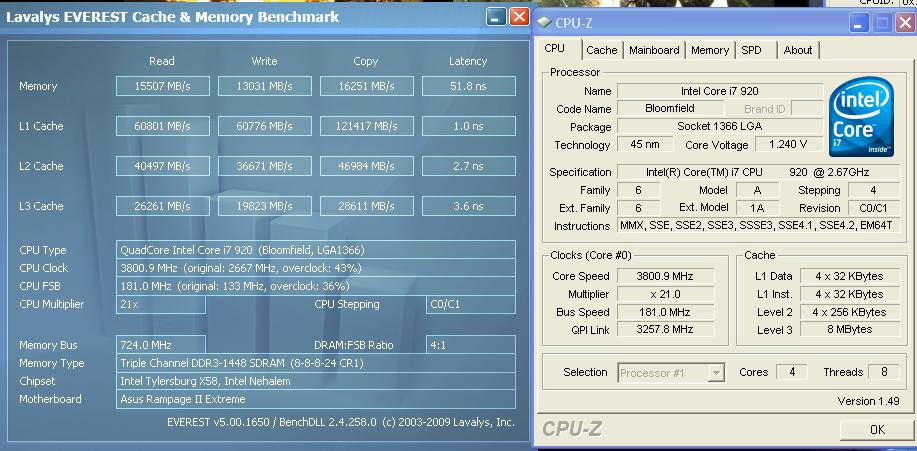The width and height of the screenshot is (917, 451).
Task: Click the CPU-Z Specification field
Action: (759, 172)
